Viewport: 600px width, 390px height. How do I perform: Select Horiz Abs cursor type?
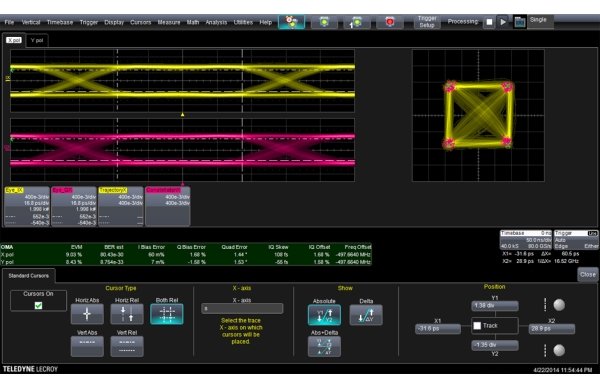click(87, 314)
